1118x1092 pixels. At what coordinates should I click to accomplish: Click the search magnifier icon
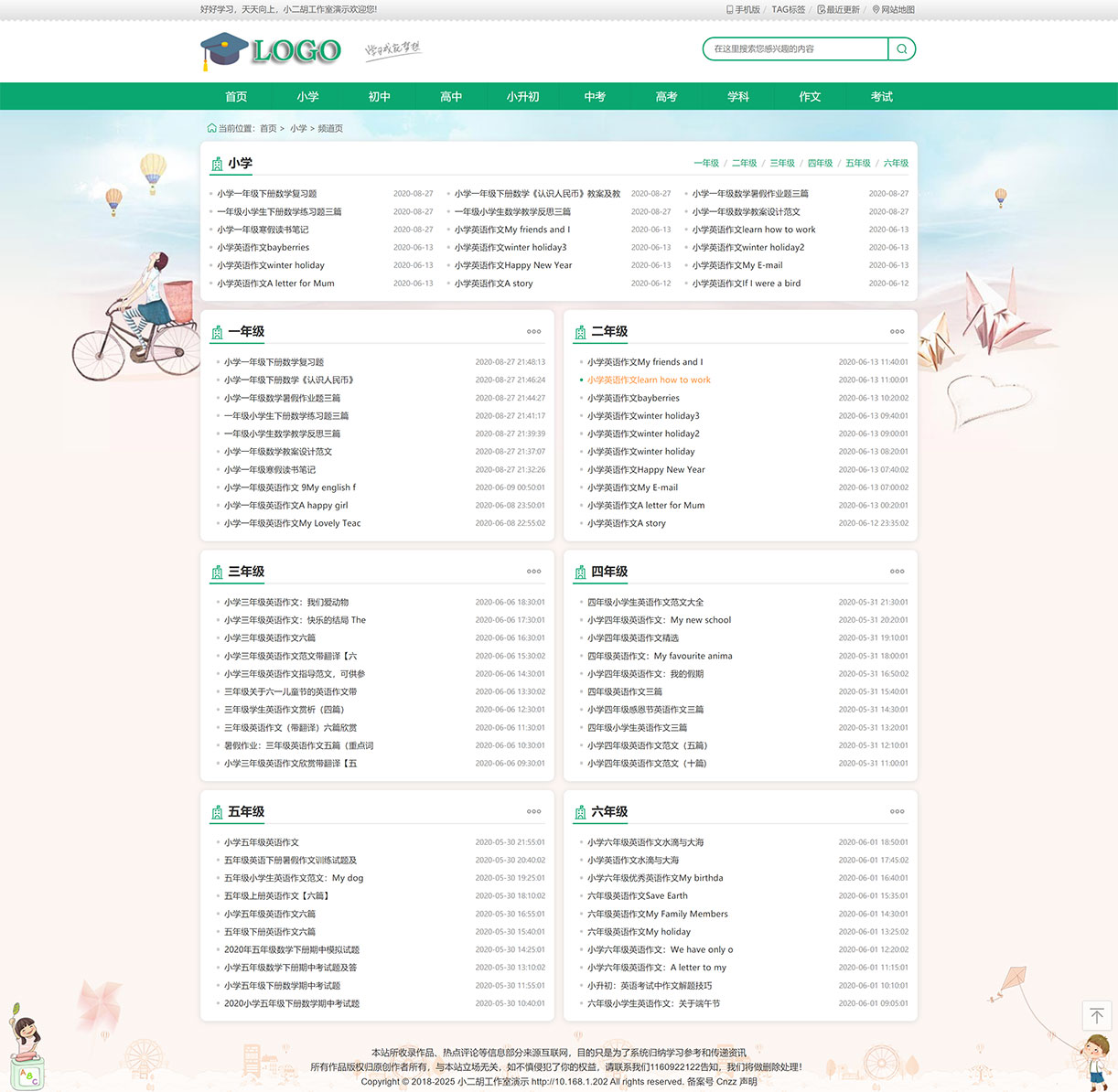(x=902, y=48)
